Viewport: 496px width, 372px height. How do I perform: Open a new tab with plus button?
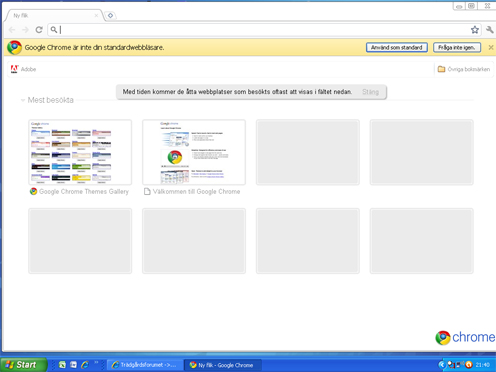pyautogui.click(x=110, y=15)
